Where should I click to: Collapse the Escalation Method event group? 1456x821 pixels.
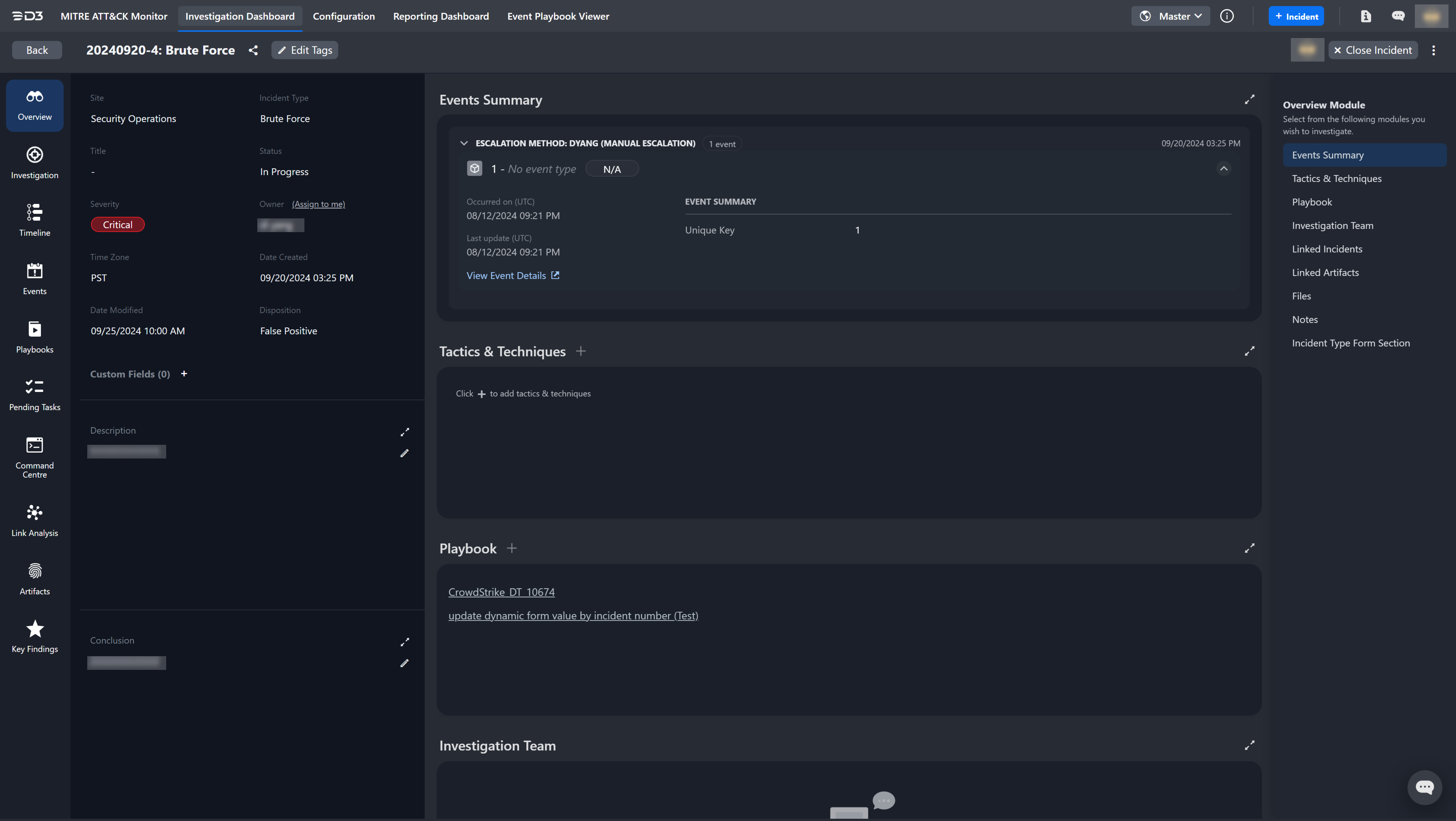pyautogui.click(x=464, y=144)
